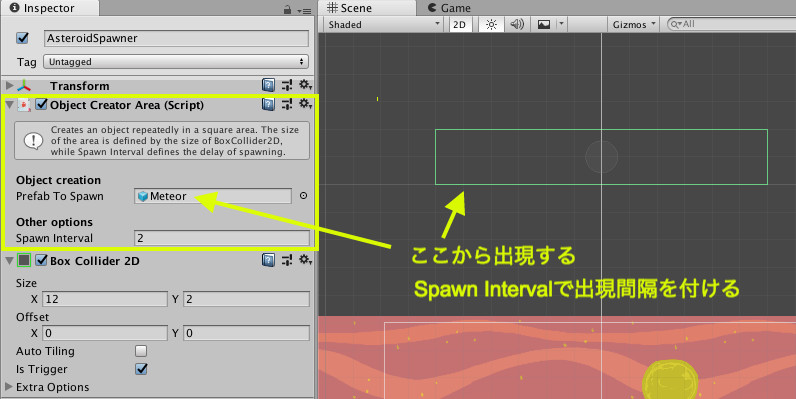Click the Inspector lock icon
The height and width of the screenshot is (399, 796).
coord(287,10)
